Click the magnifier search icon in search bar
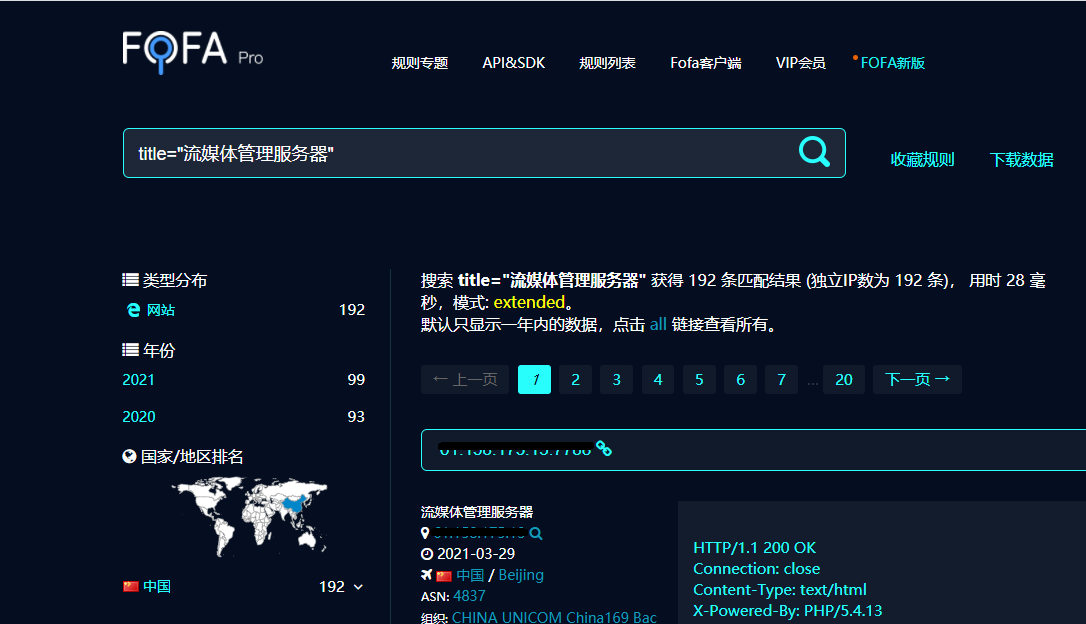1086x624 pixels. click(x=814, y=151)
